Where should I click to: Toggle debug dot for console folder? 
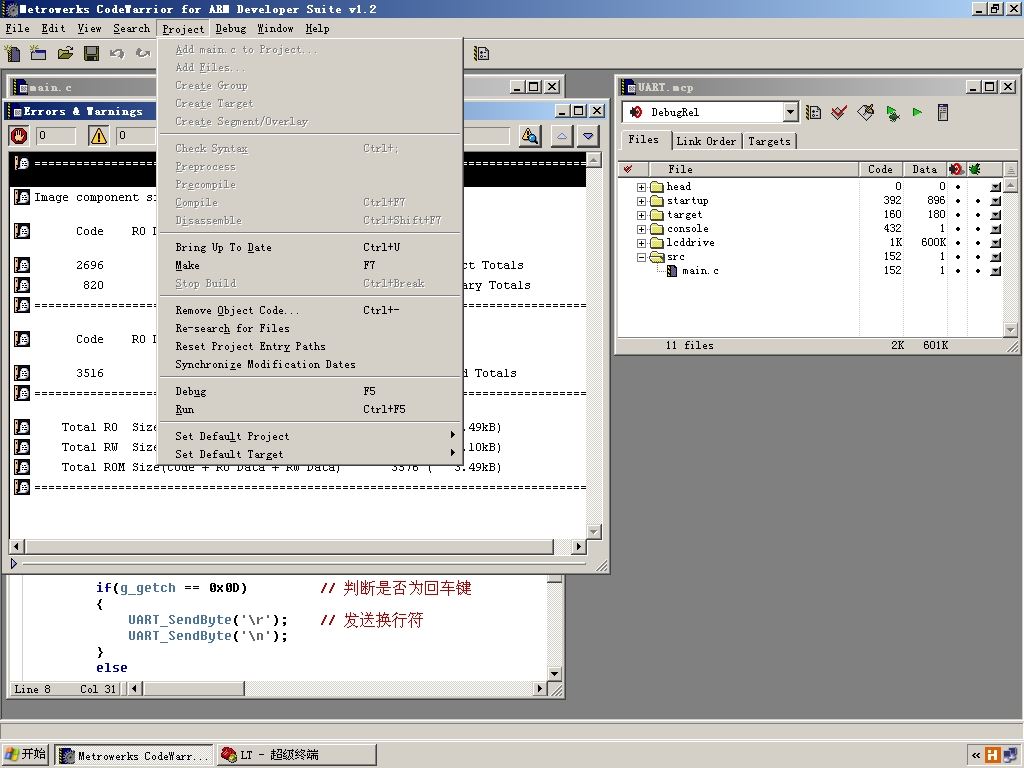978,229
